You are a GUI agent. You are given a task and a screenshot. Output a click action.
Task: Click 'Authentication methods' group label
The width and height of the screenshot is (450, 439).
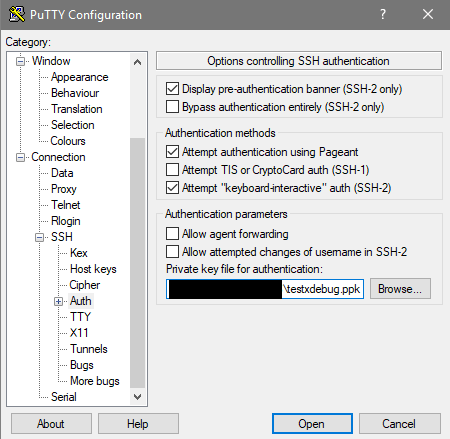coord(220,133)
